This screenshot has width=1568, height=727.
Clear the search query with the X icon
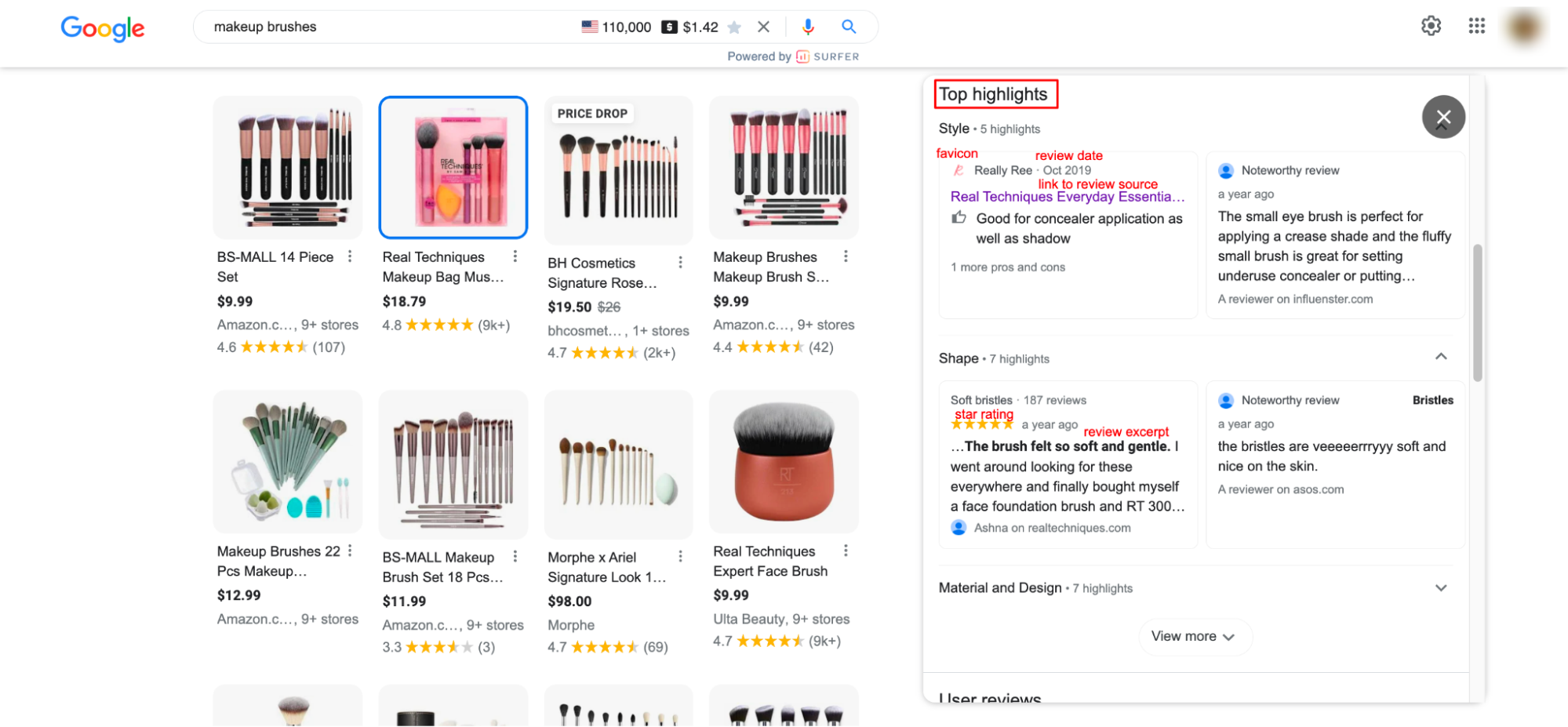click(x=763, y=26)
